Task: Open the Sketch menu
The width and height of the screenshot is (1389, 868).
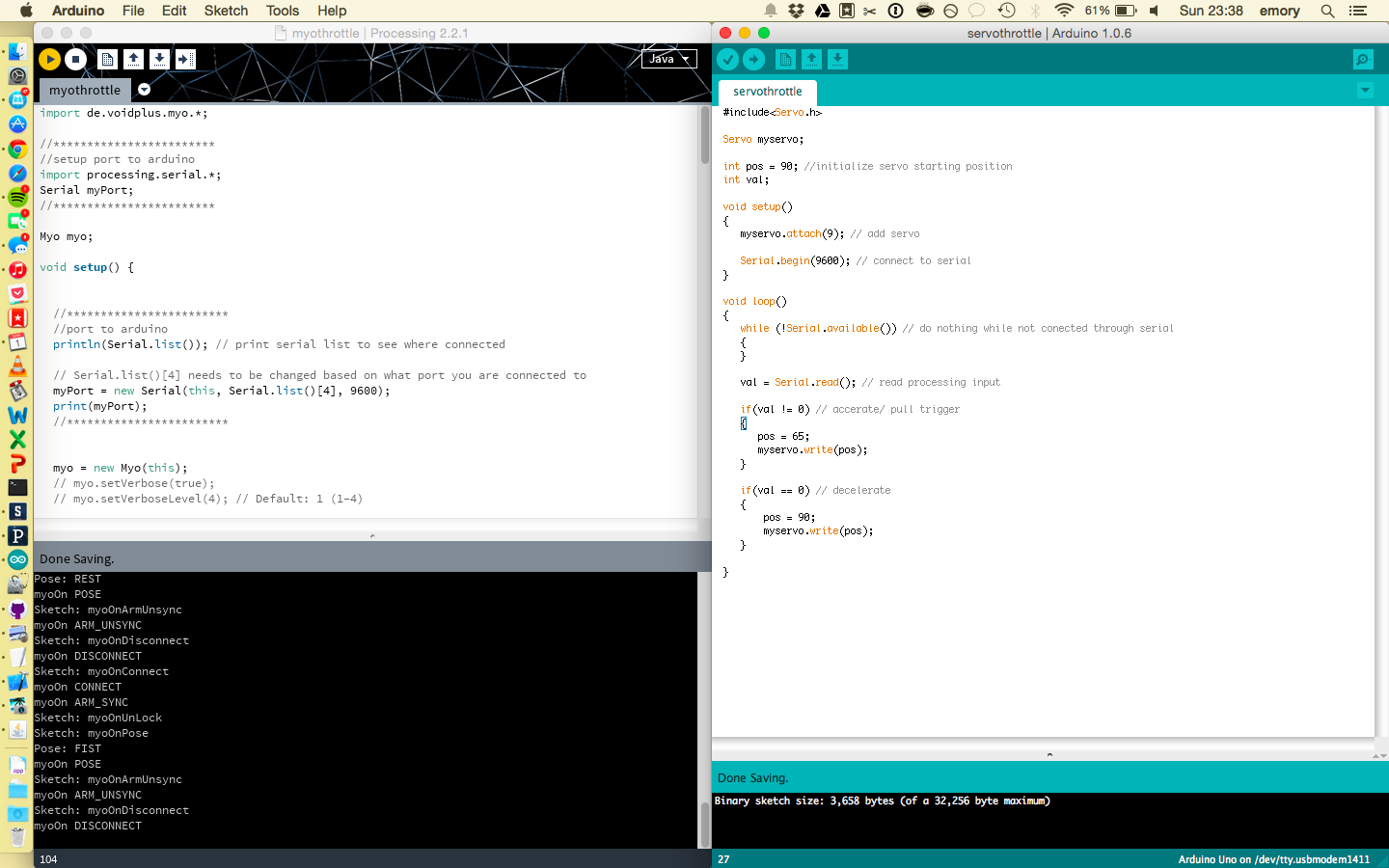Action: [226, 11]
